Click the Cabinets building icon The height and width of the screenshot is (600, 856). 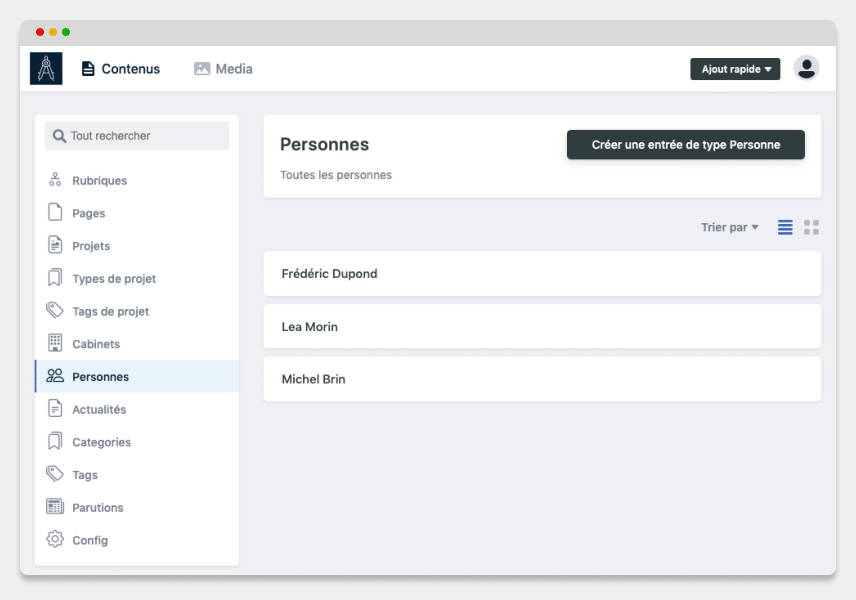[55, 343]
